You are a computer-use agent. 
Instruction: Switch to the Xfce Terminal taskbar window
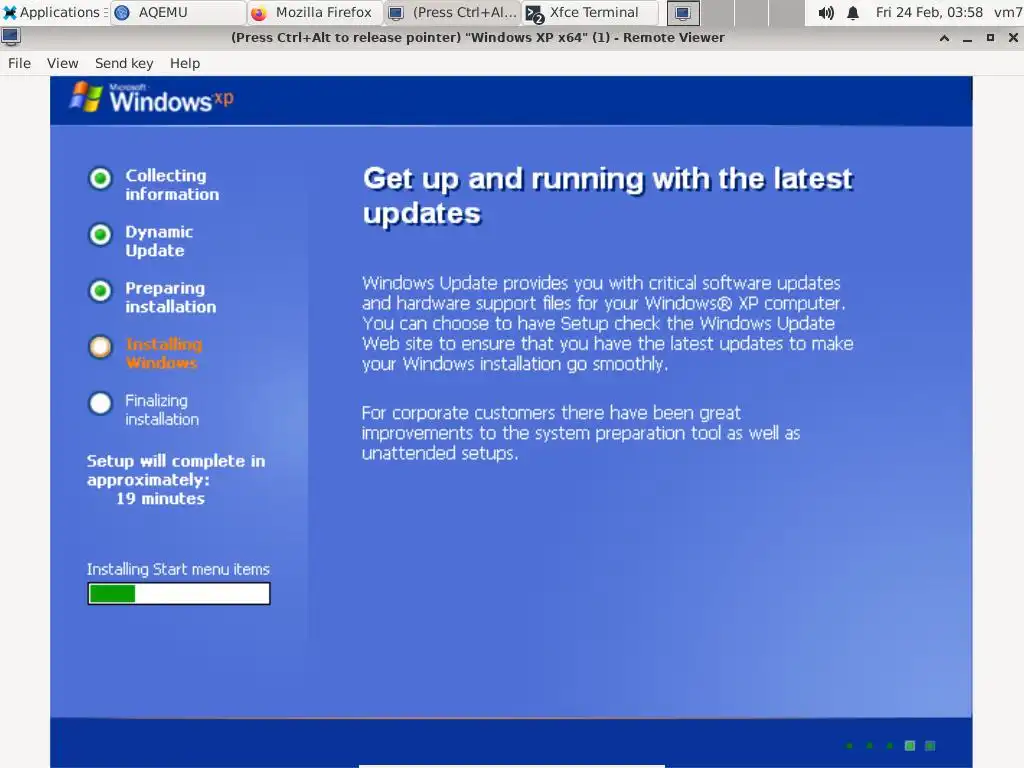point(590,12)
